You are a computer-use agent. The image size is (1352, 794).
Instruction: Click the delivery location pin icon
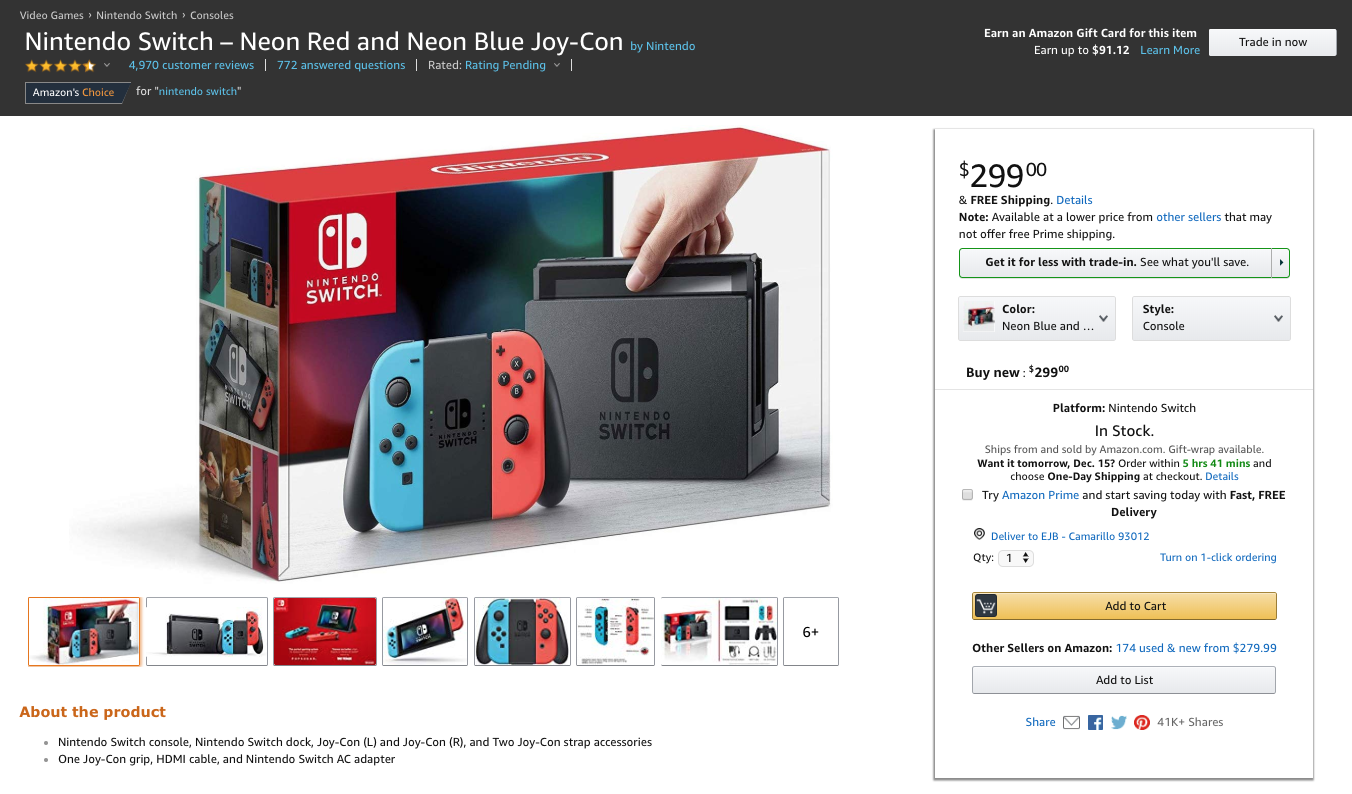pos(979,535)
